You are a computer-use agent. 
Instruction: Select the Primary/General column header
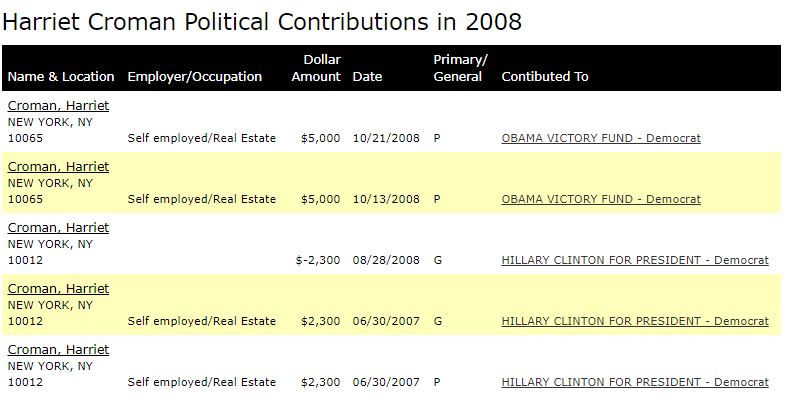pos(459,68)
